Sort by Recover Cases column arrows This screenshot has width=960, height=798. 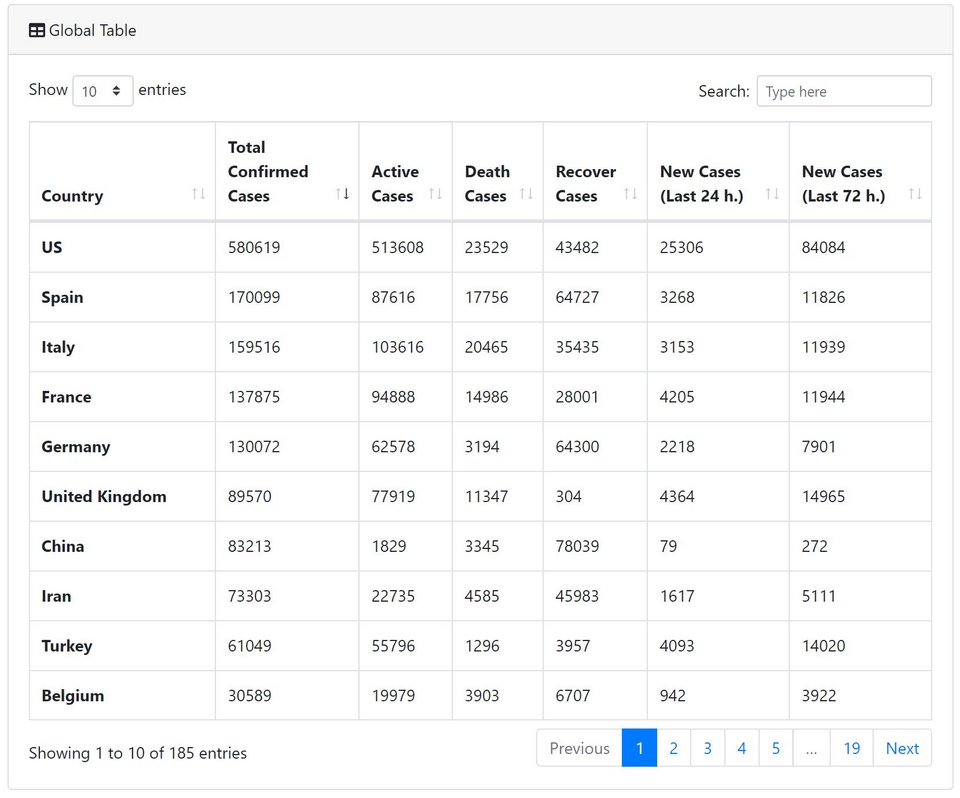[630, 194]
